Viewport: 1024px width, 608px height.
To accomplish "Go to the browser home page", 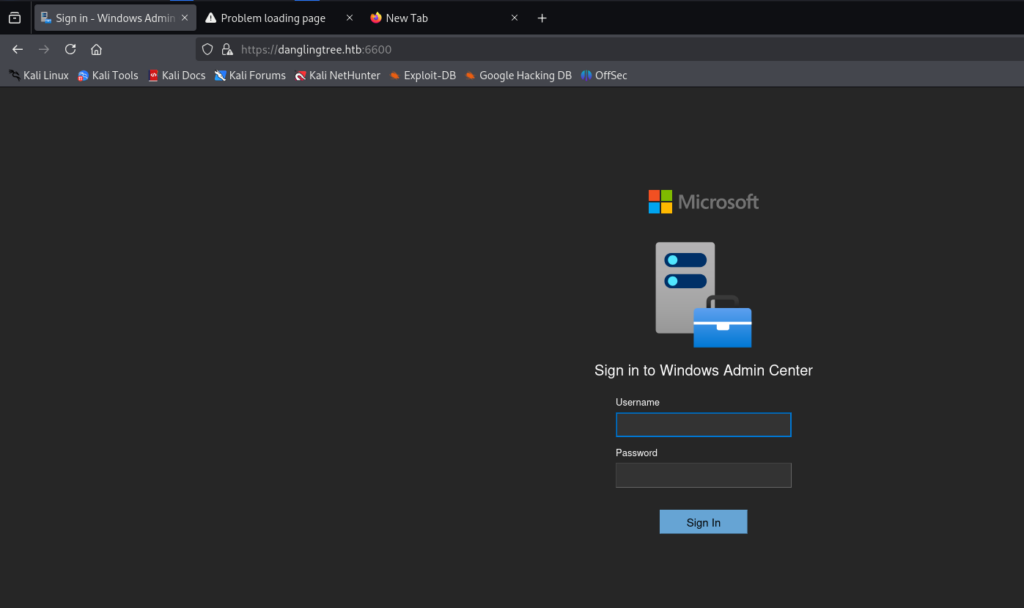I will tap(97, 50).
